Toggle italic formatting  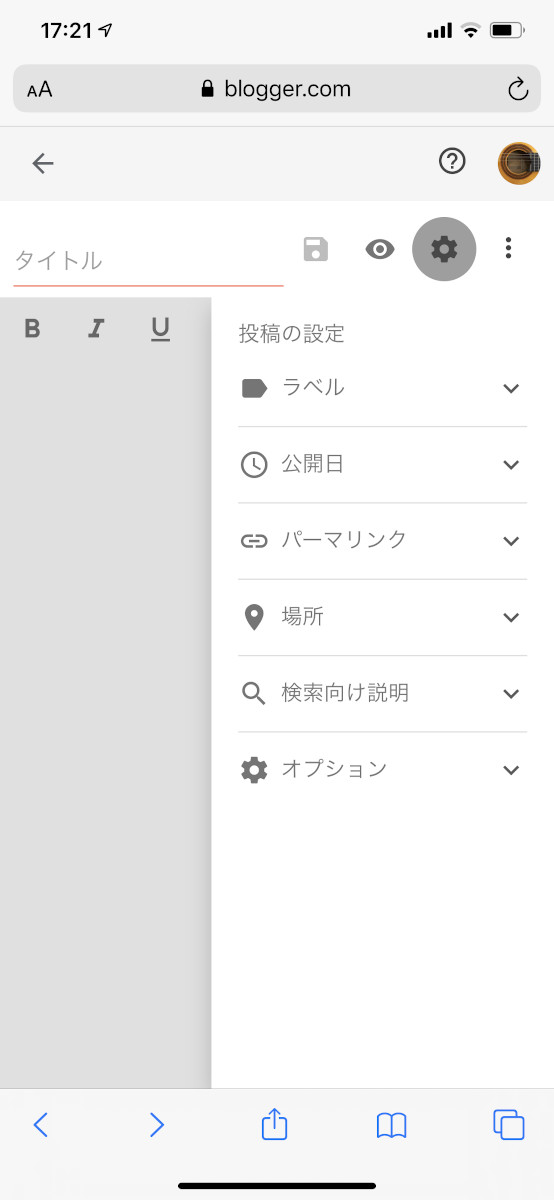(x=96, y=328)
